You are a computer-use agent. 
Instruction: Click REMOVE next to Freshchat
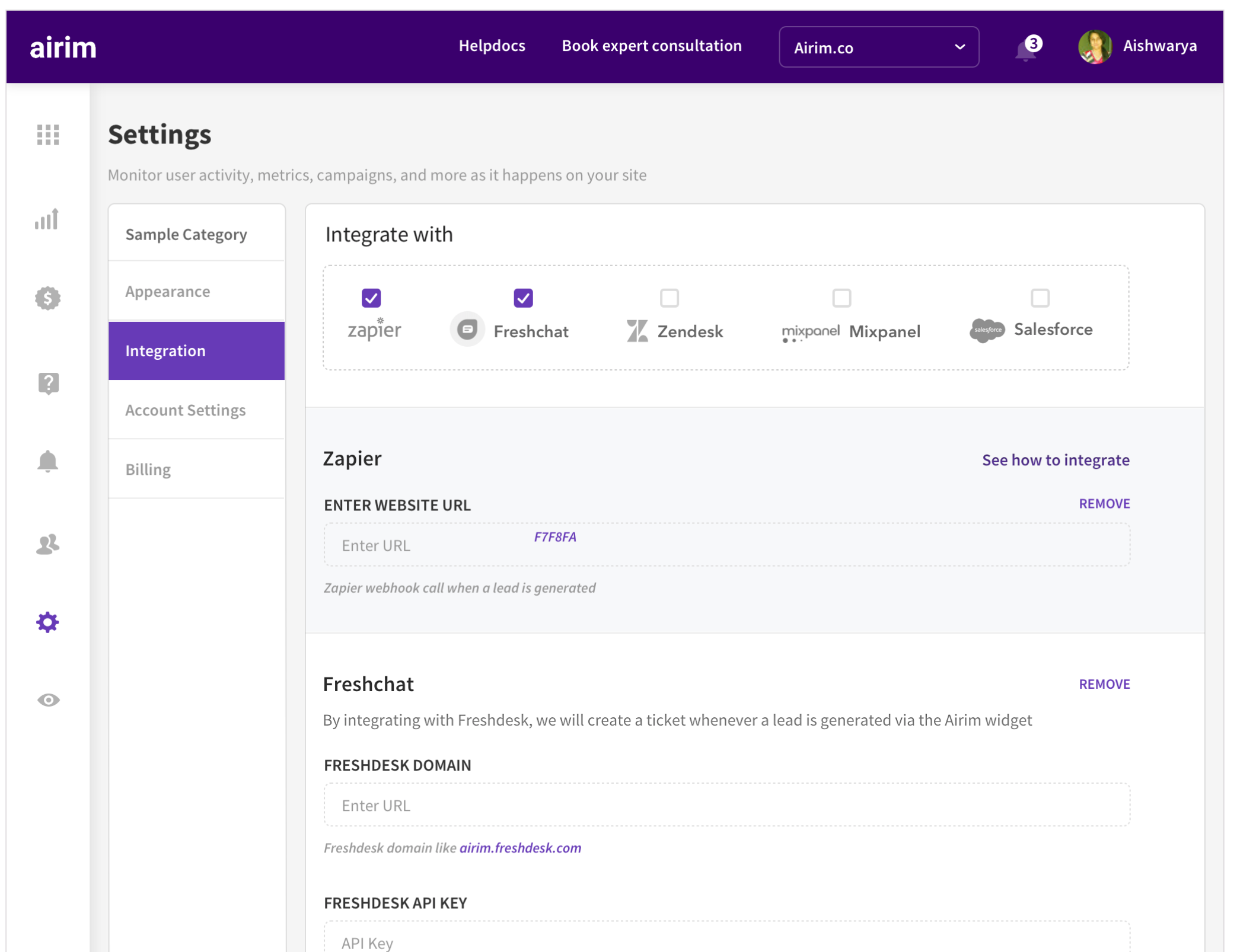coord(1104,683)
